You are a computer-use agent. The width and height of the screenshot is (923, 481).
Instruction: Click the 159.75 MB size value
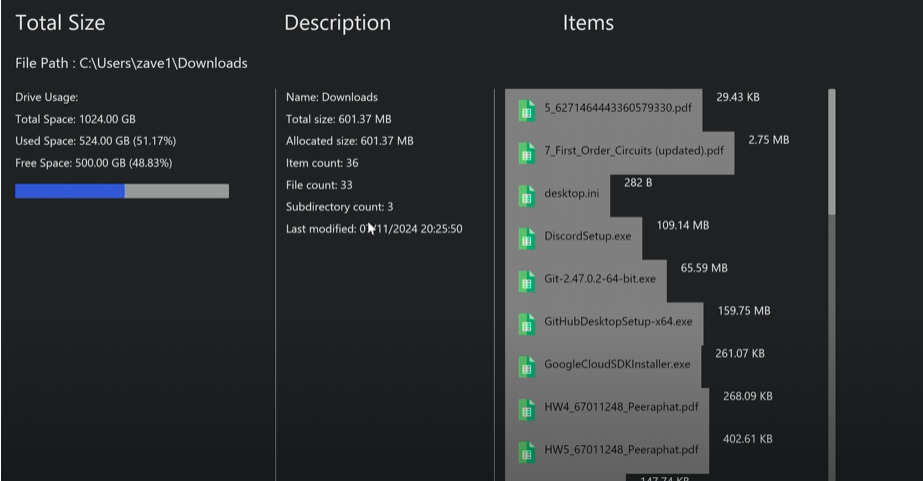(x=744, y=311)
